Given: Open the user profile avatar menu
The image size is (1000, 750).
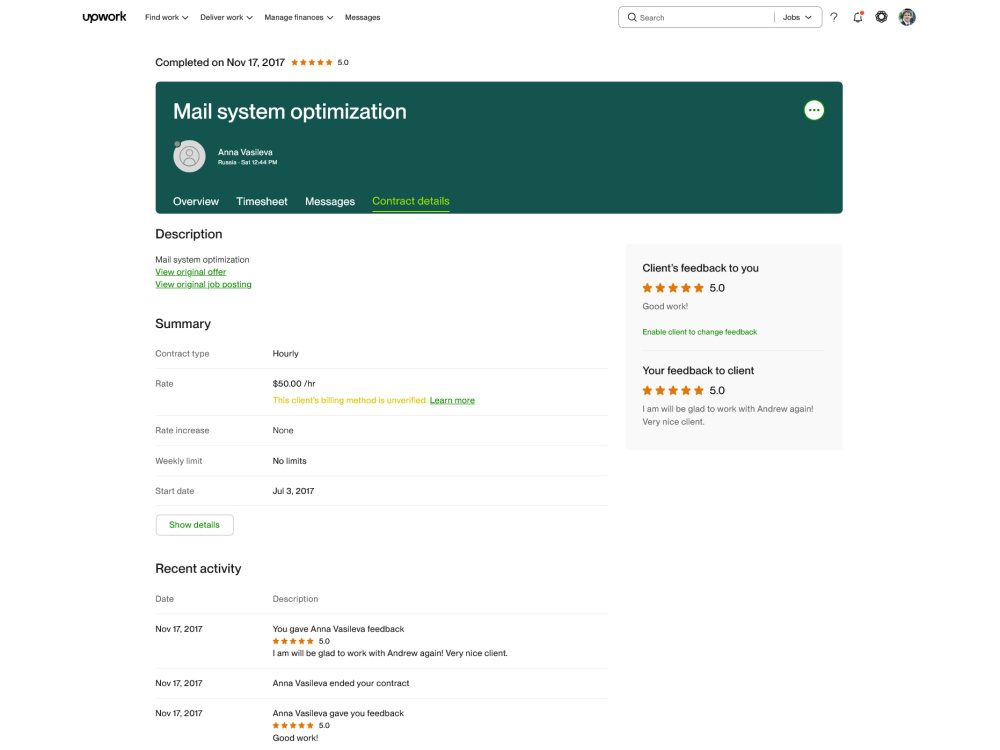Looking at the screenshot, I should tap(907, 17).
